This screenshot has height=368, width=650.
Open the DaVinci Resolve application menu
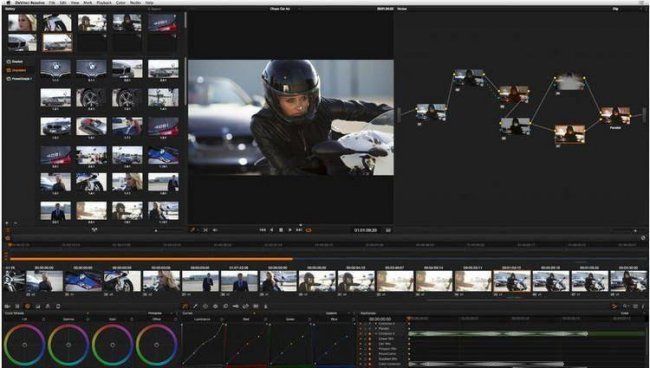(30, 2)
